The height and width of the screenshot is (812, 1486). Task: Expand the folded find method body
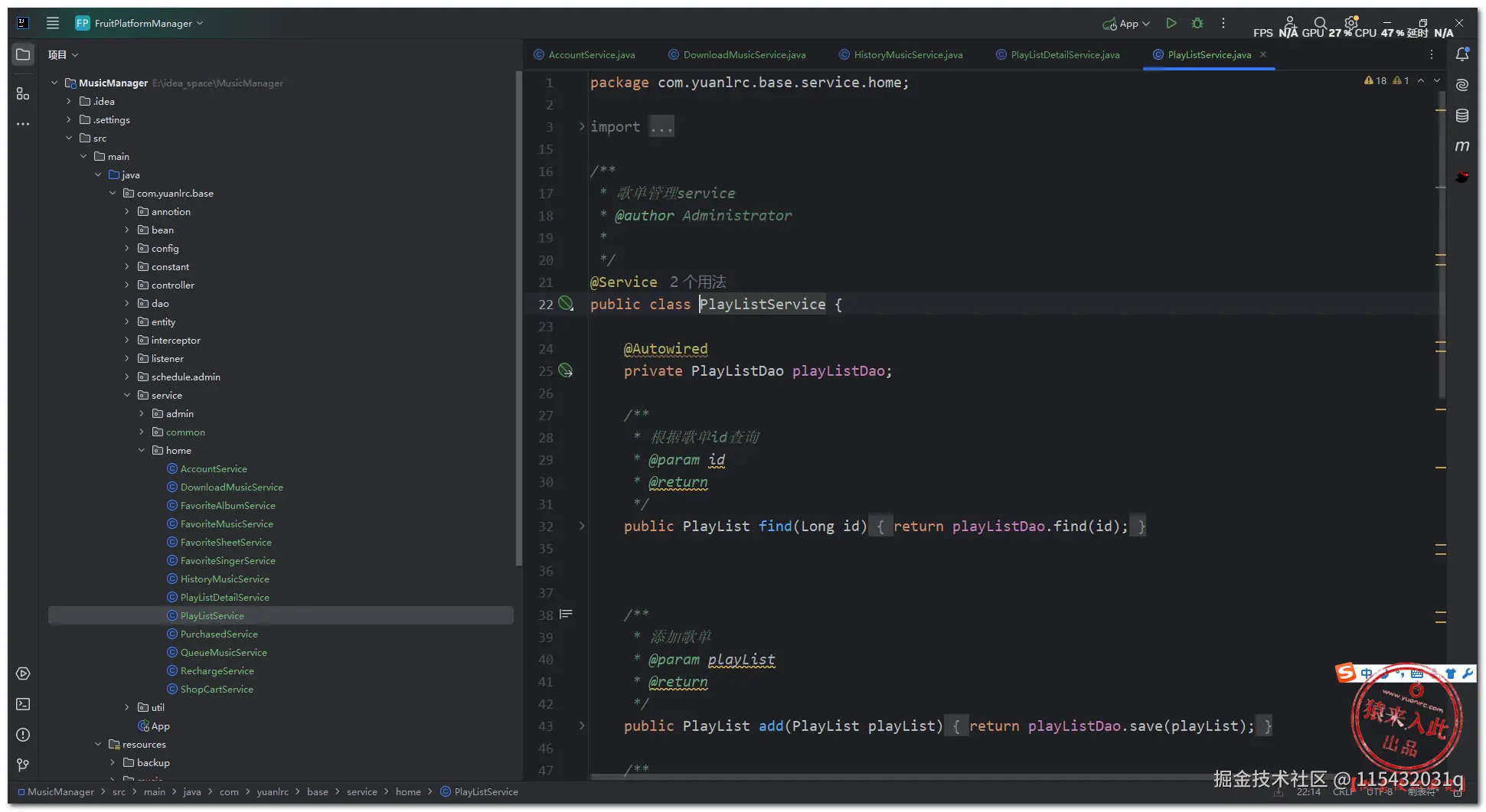[582, 526]
